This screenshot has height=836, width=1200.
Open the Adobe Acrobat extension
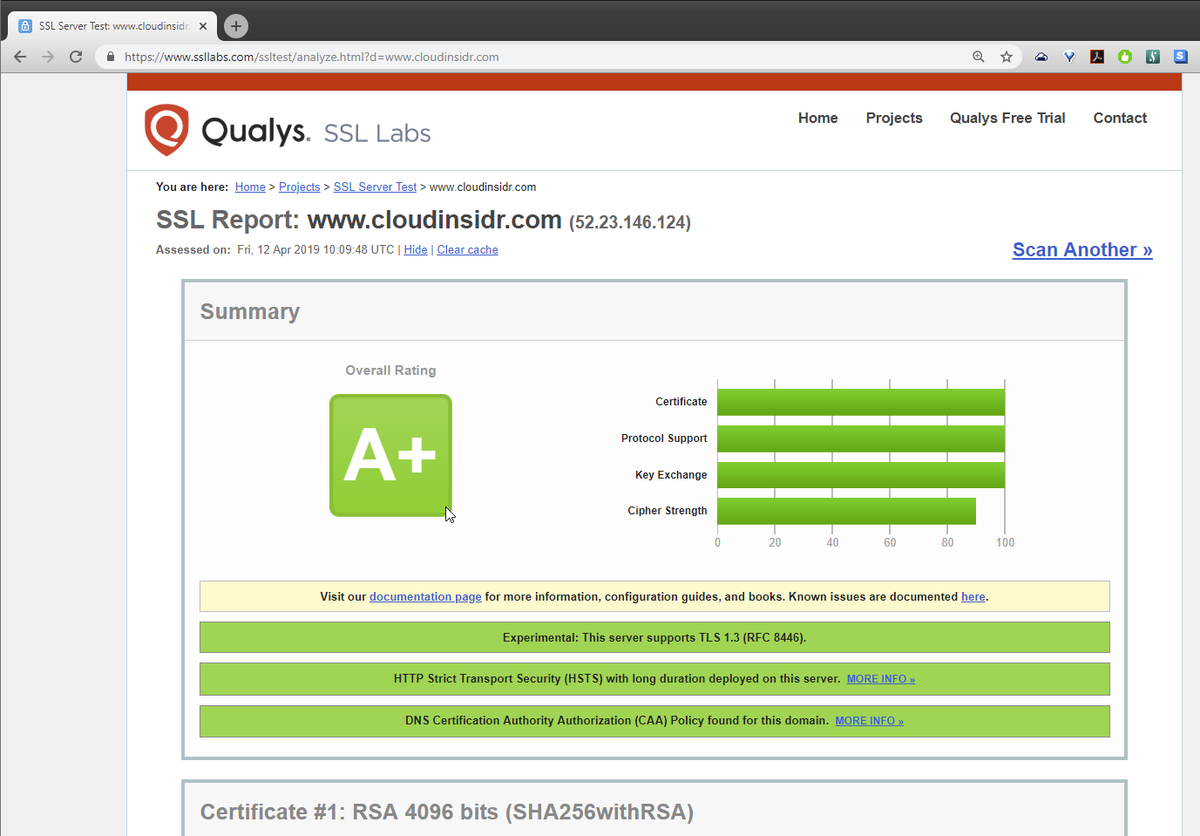pos(1097,57)
